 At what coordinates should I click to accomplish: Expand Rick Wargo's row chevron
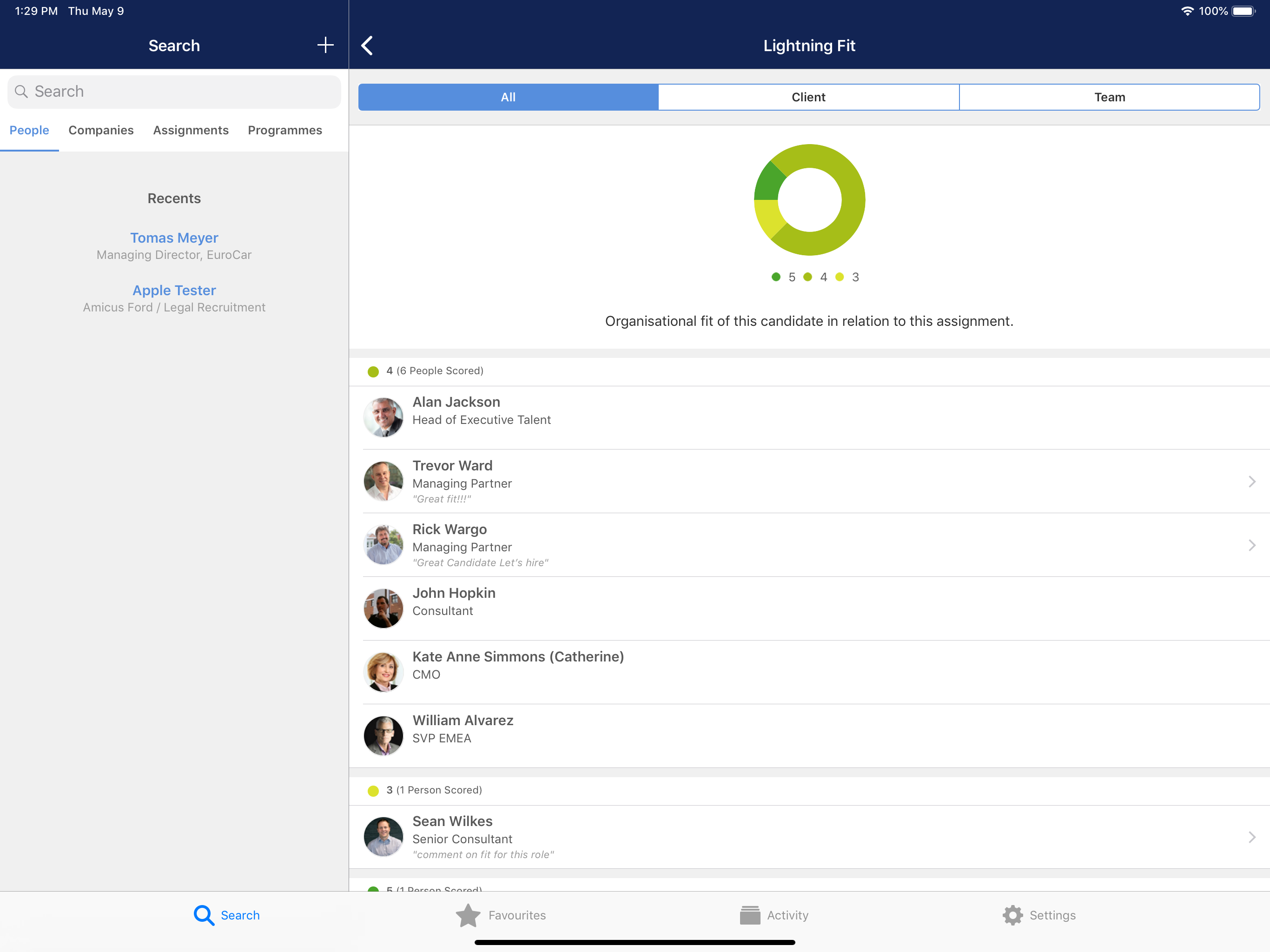click(x=1251, y=545)
